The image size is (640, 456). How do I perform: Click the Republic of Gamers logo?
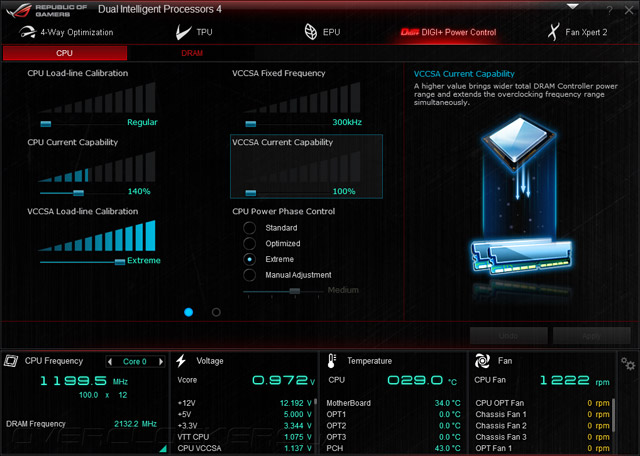[46, 10]
